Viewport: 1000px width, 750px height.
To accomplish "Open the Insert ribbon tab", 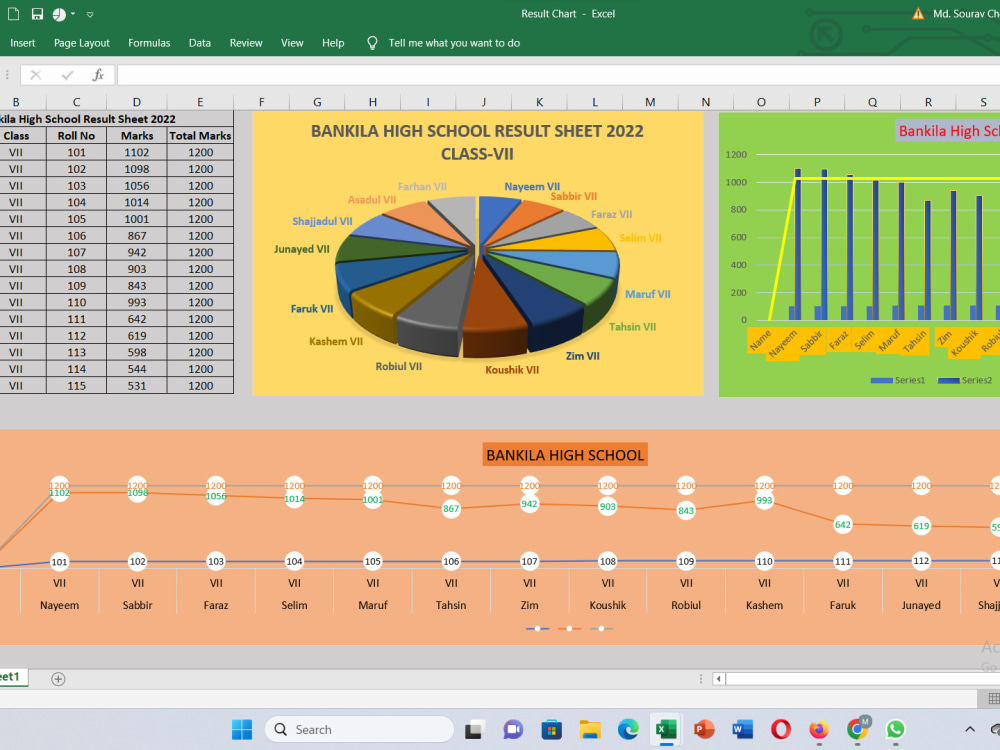I will pyautogui.click(x=23, y=43).
